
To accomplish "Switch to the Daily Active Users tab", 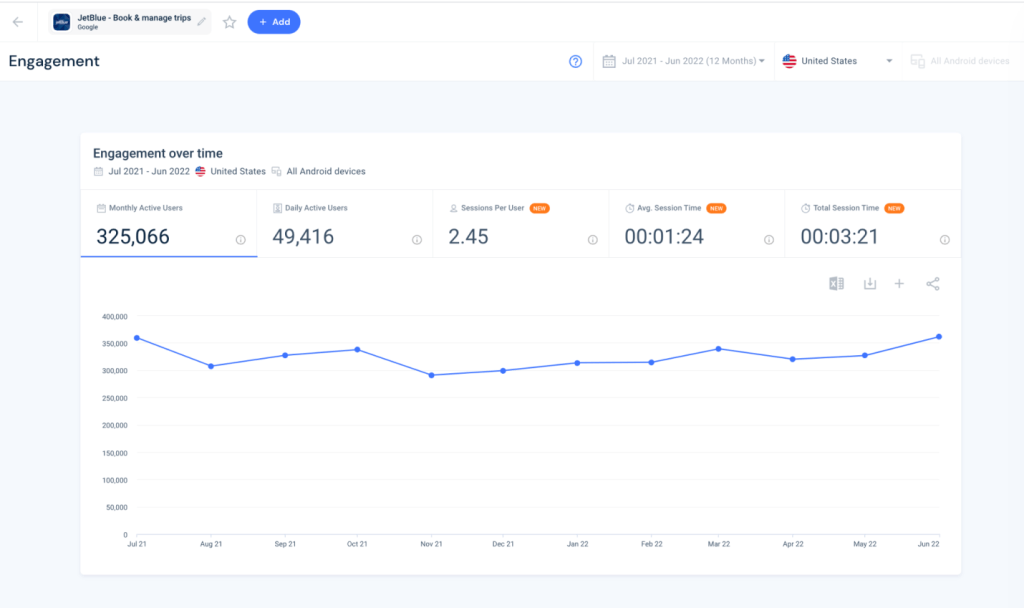I will pyautogui.click(x=345, y=223).
